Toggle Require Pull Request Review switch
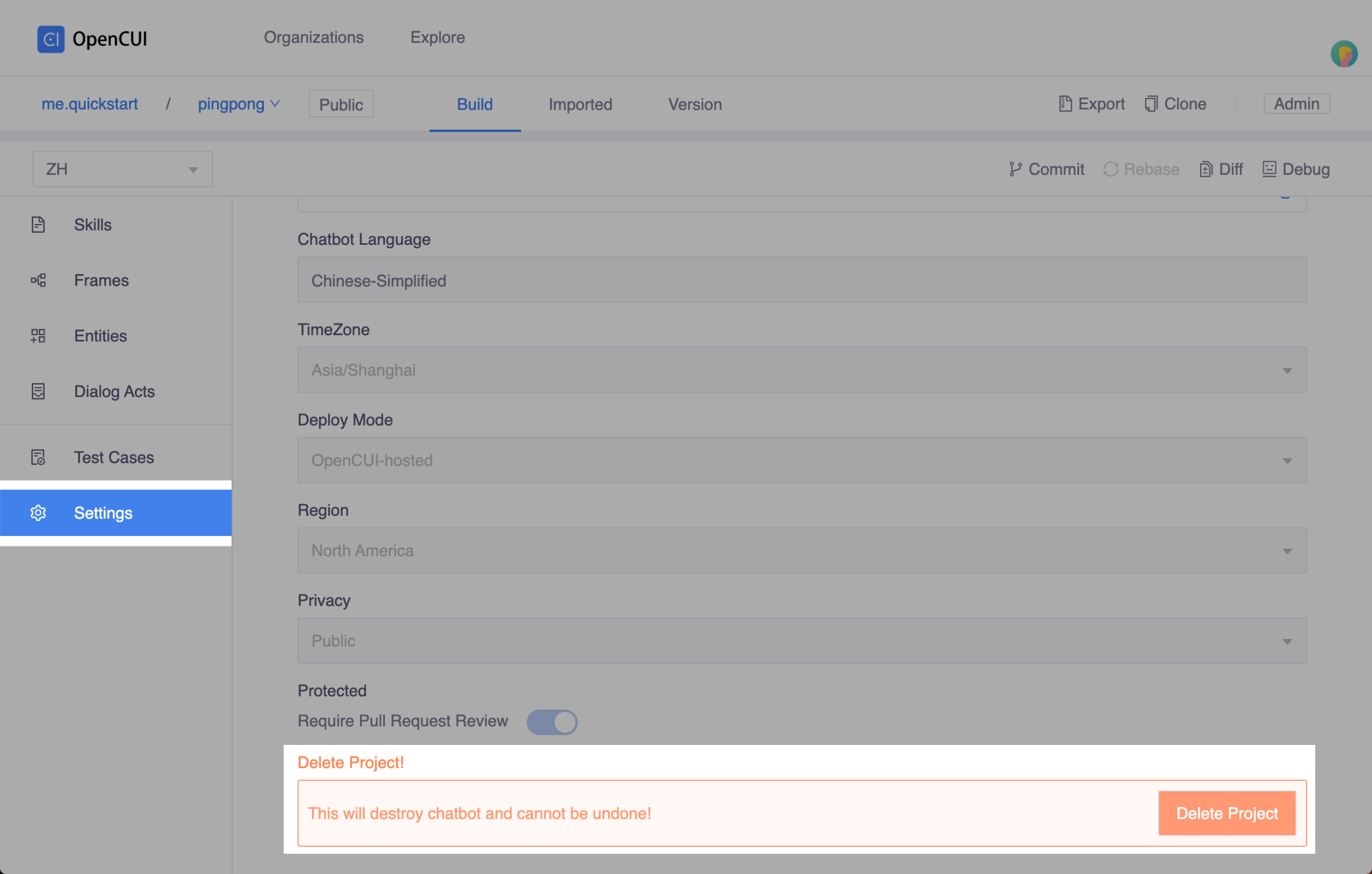This screenshot has width=1372, height=874. pyautogui.click(x=552, y=722)
